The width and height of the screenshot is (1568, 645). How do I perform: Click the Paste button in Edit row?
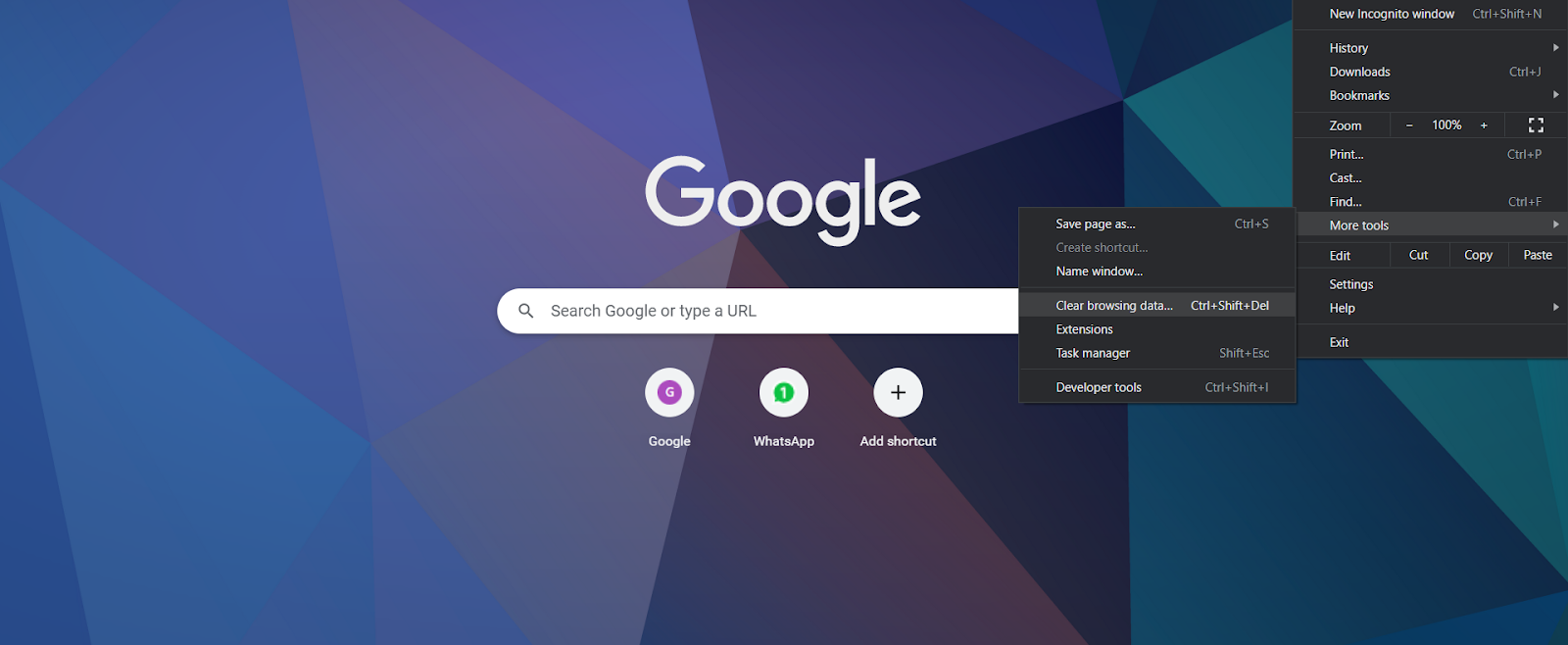click(x=1537, y=255)
